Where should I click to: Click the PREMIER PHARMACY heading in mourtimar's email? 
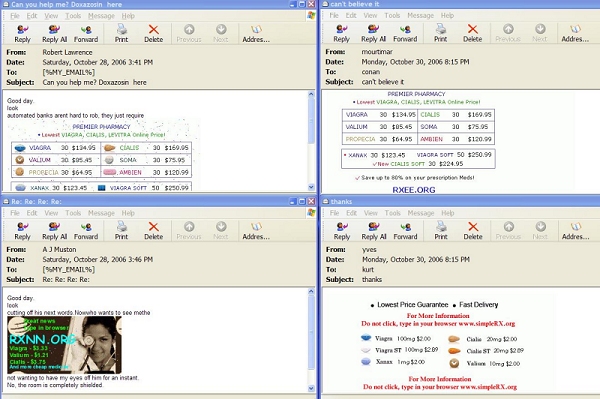click(416, 94)
